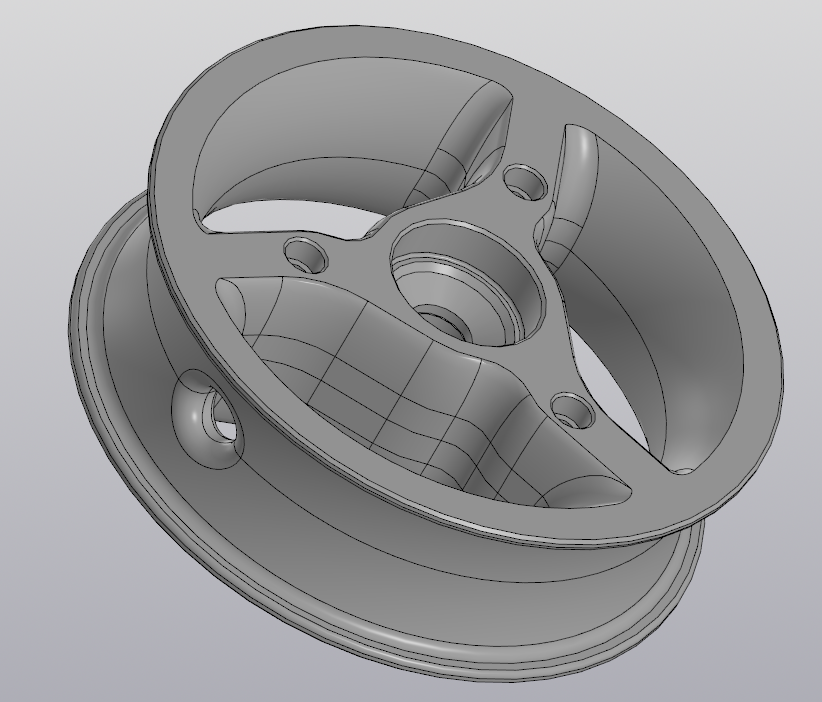Image resolution: width=822 pixels, height=702 pixels.
Task: Select the valve stem hole on the rim barrel
Action: pos(209,419)
